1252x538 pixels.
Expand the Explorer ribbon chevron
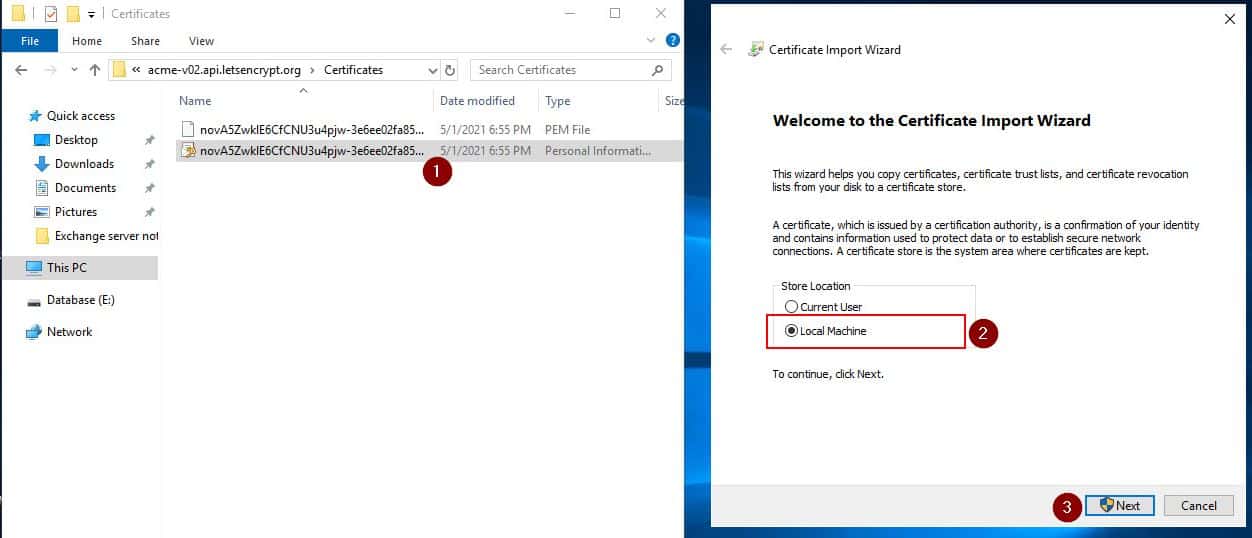point(653,41)
